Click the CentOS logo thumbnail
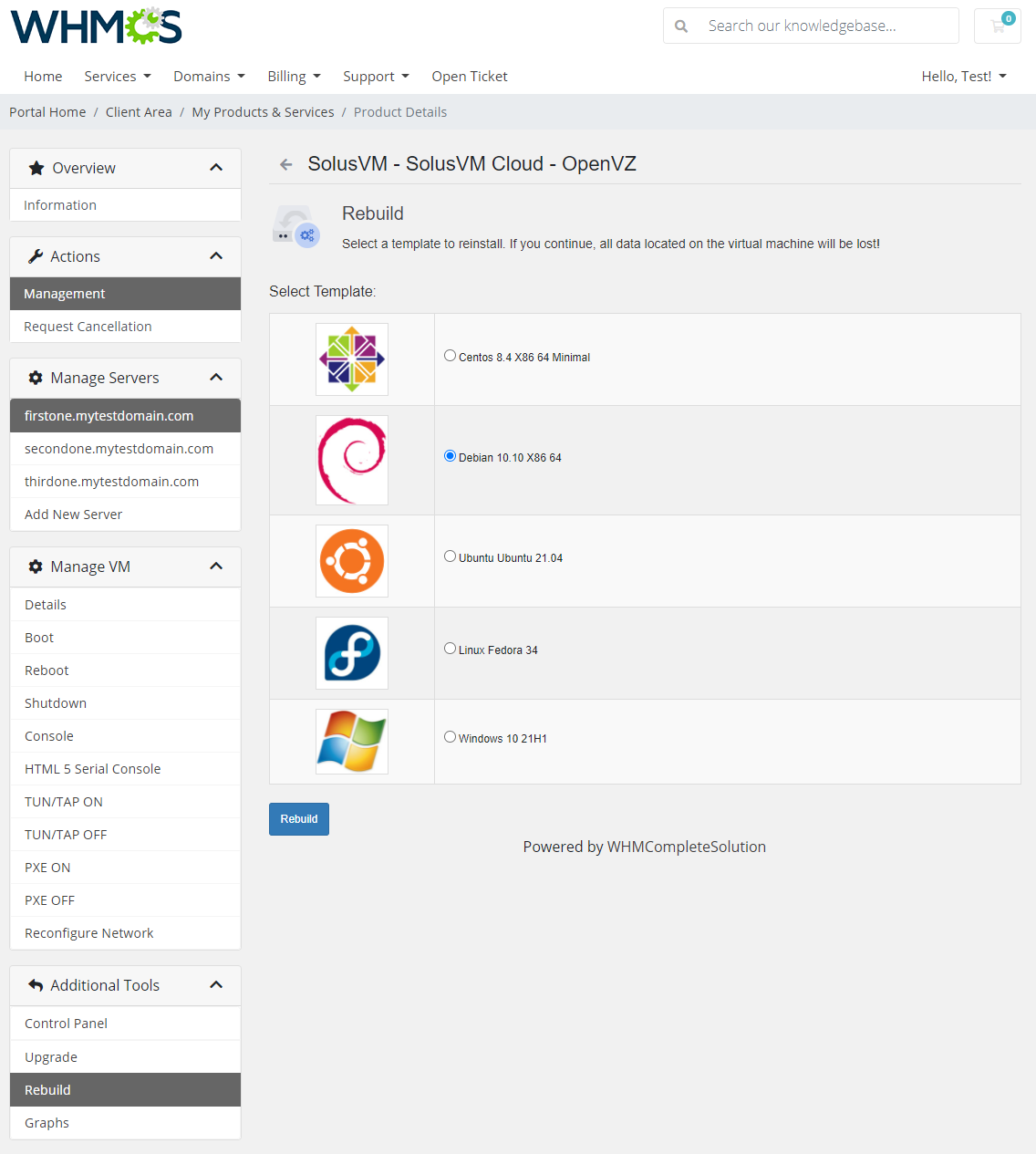Screen dimensions: 1036x1154 [x=351, y=359]
